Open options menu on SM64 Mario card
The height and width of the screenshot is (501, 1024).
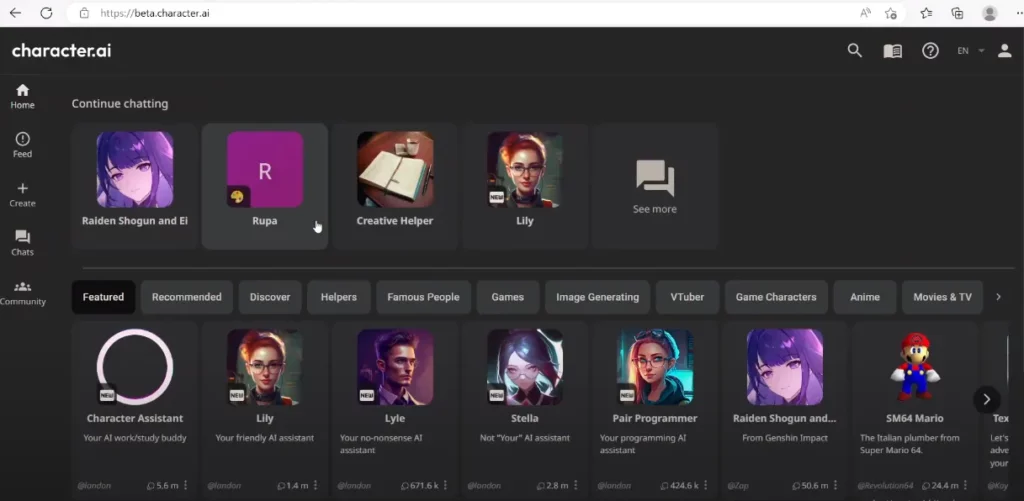tap(965, 485)
